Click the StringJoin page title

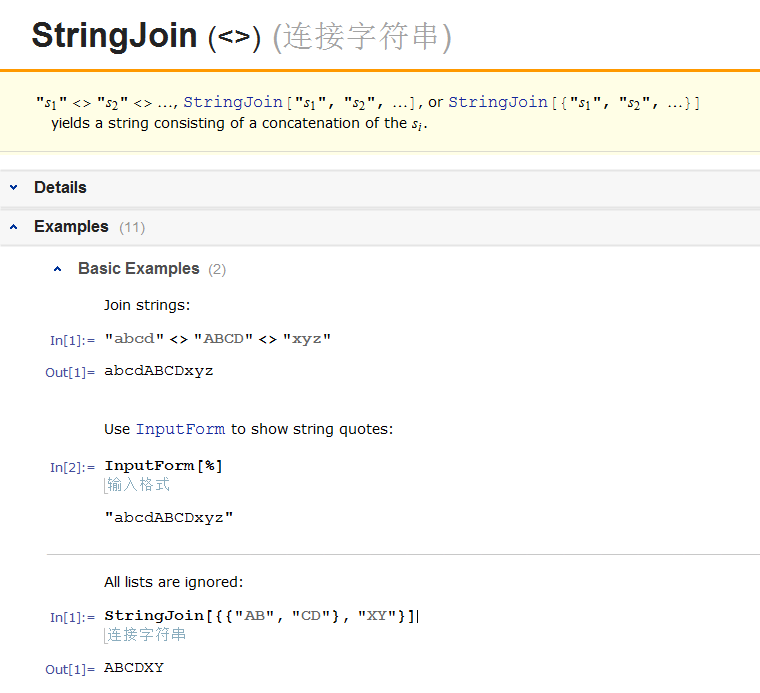point(114,35)
